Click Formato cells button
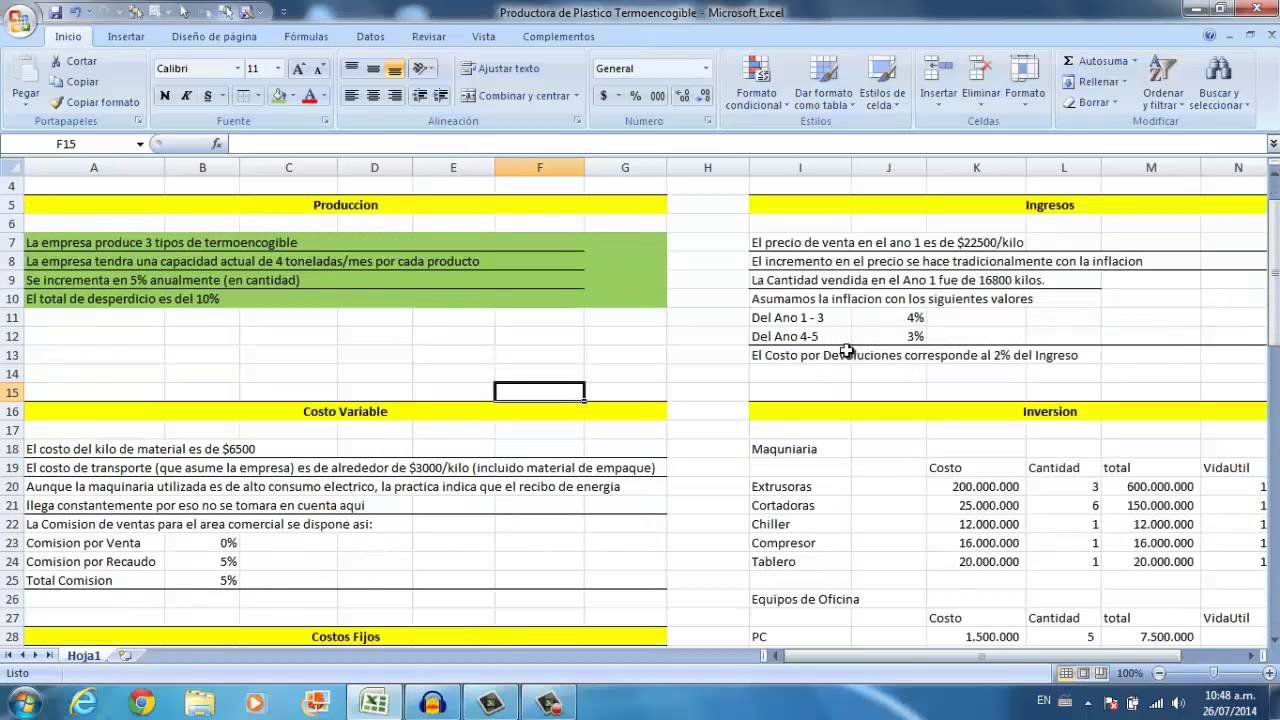The width and height of the screenshot is (1280, 720). tap(1024, 83)
